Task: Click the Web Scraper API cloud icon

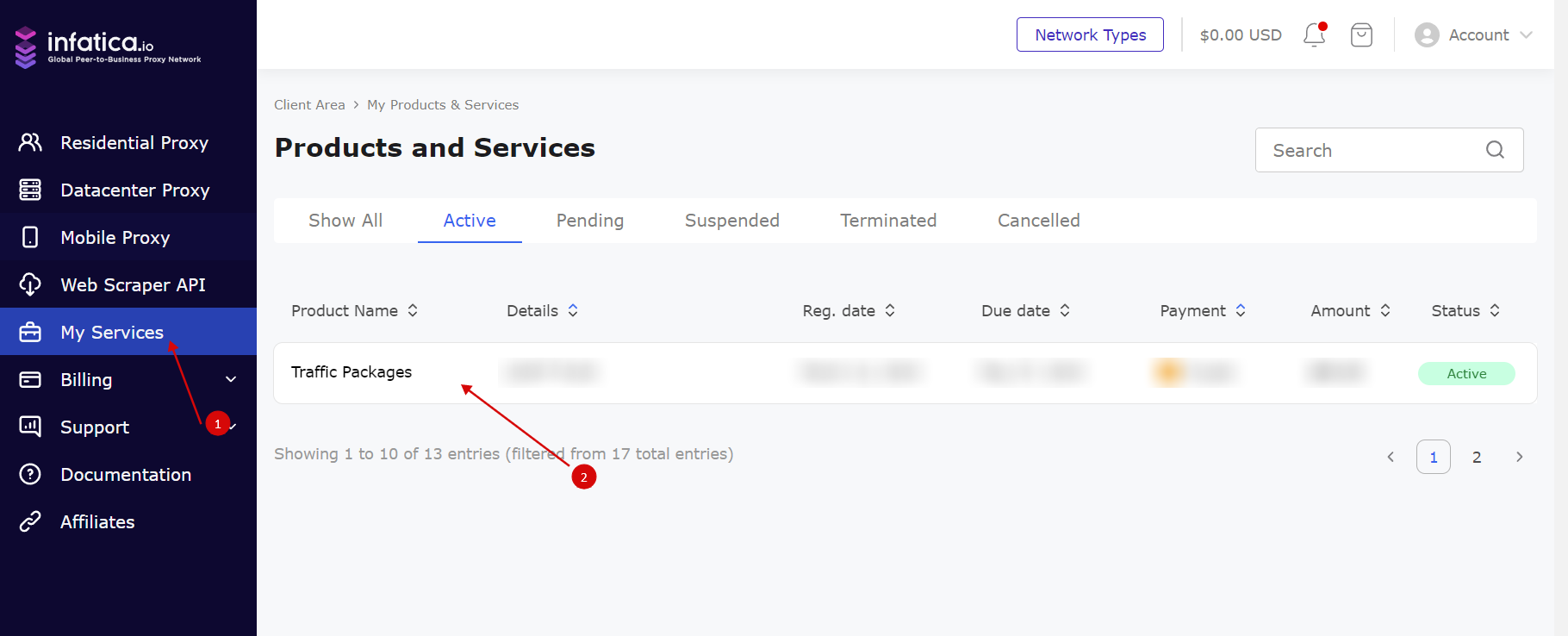Action: point(30,284)
